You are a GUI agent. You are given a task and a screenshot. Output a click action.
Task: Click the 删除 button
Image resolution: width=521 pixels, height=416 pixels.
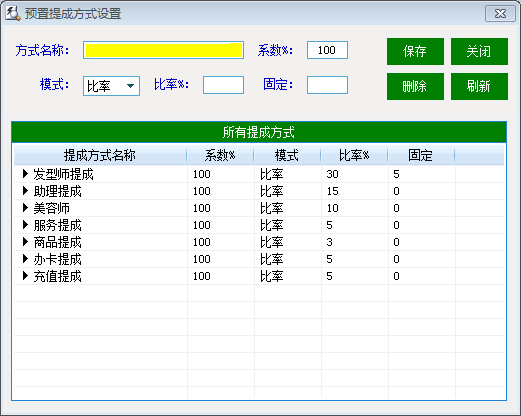pyautogui.click(x=415, y=86)
